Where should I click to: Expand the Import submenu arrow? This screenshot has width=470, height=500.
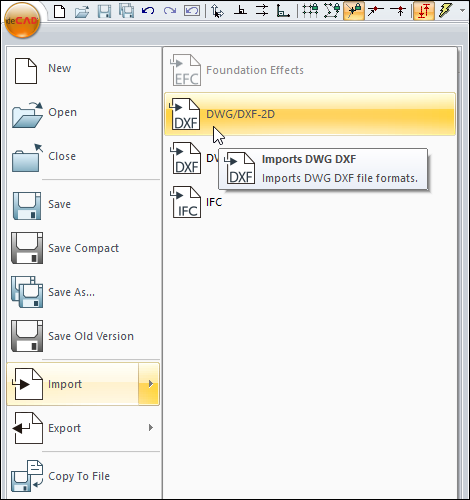(149, 384)
